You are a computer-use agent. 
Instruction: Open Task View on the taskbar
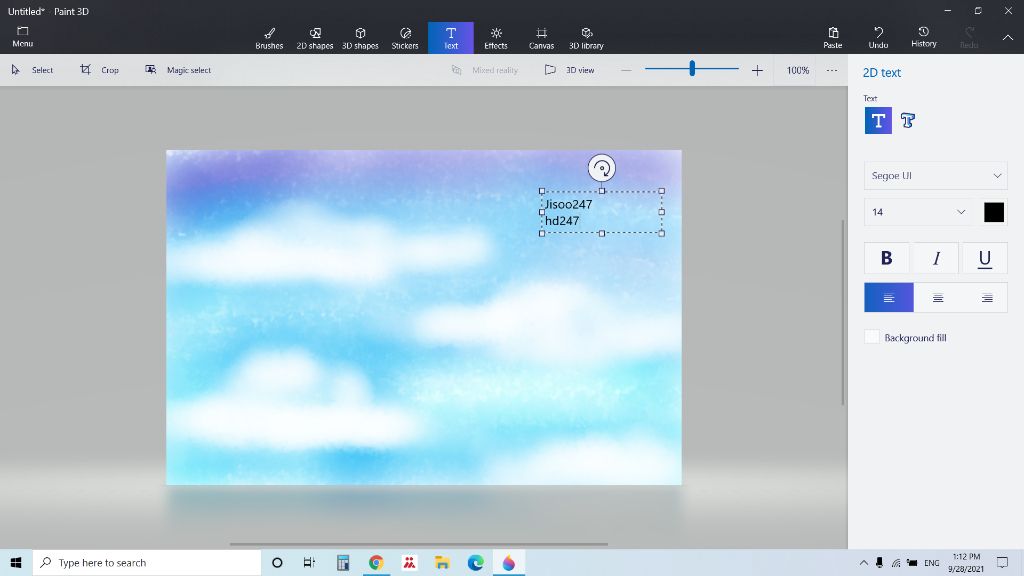click(310, 562)
